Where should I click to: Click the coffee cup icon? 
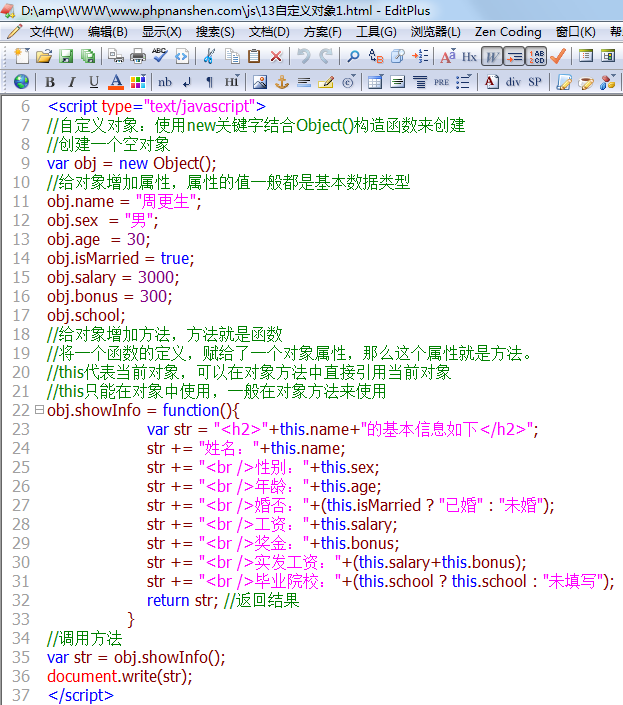(586, 82)
